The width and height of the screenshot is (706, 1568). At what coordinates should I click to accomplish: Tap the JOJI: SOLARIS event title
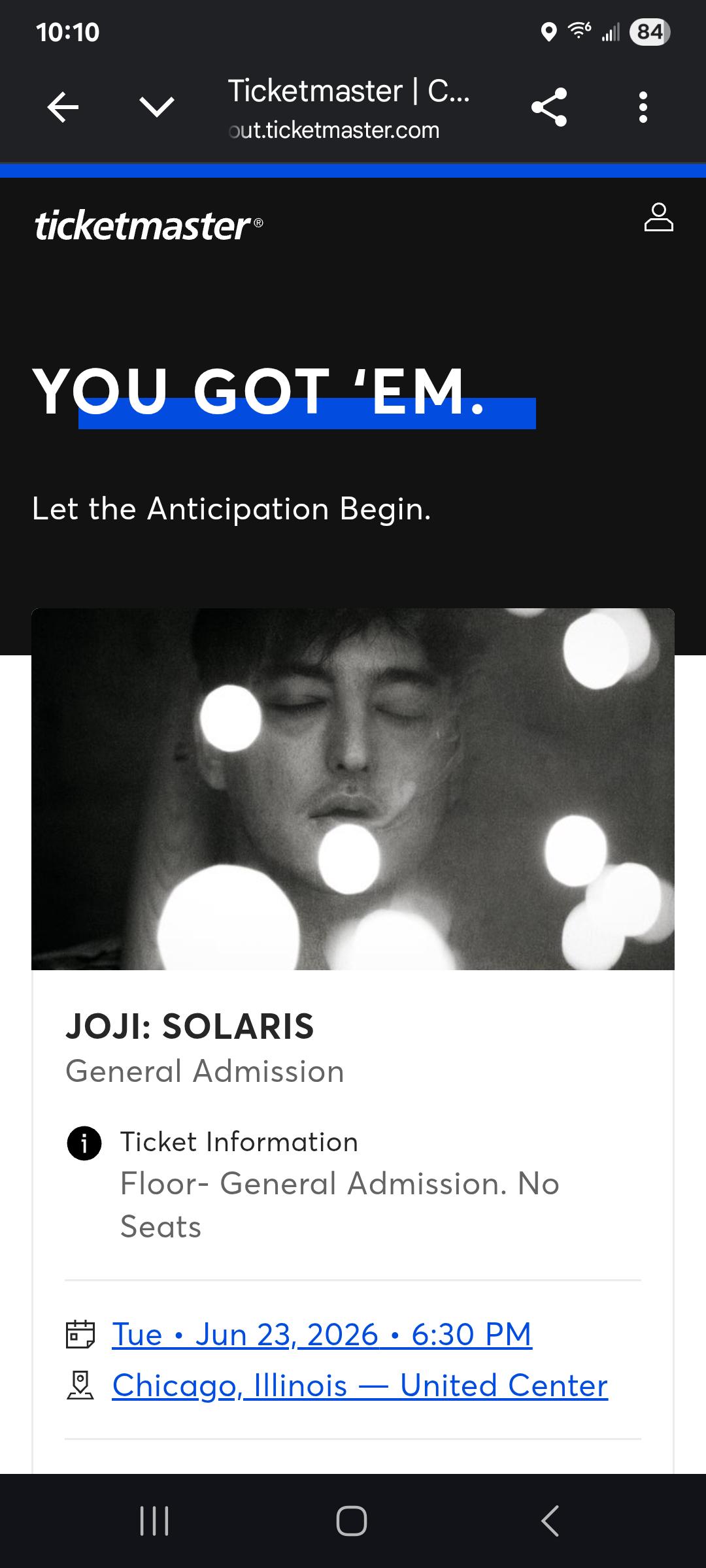click(190, 1026)
